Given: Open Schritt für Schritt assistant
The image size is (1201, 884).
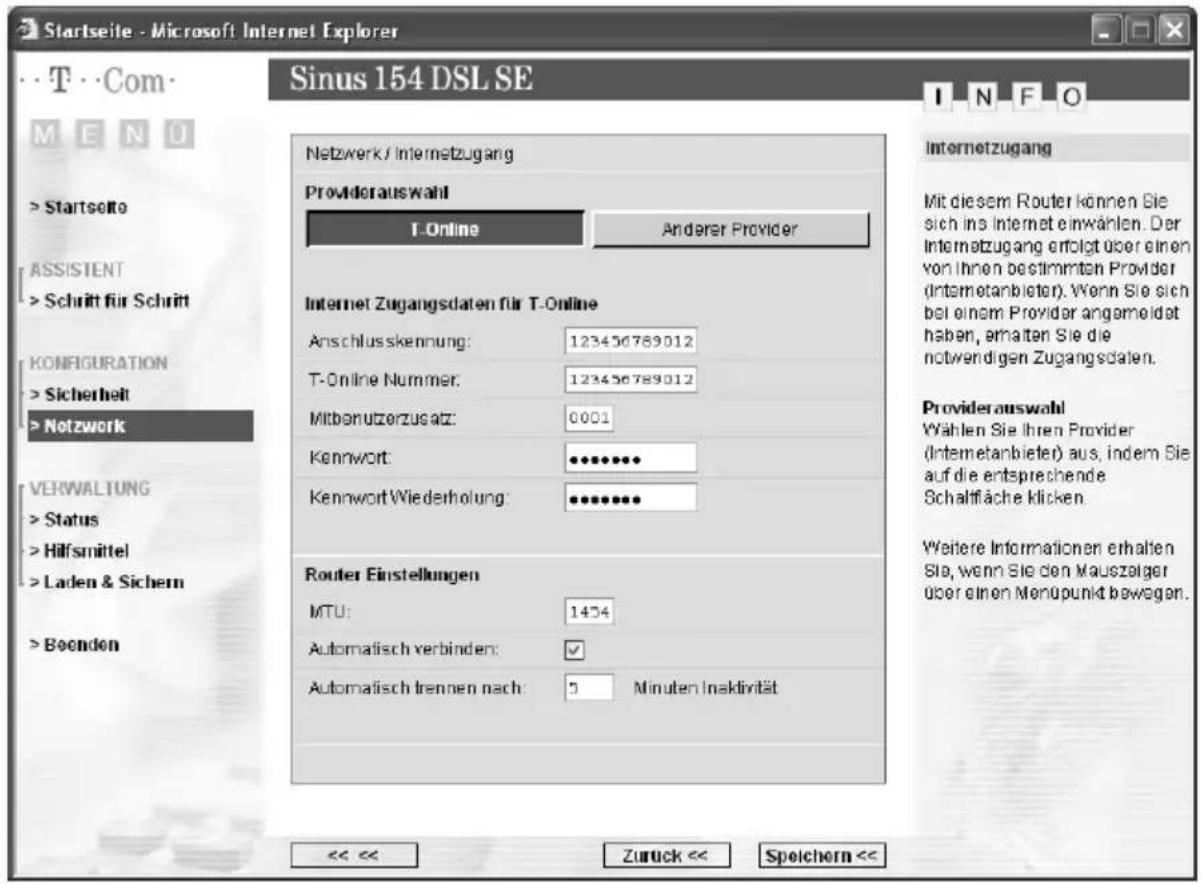Looking at the screenshot, I should (x=108, y=300).
